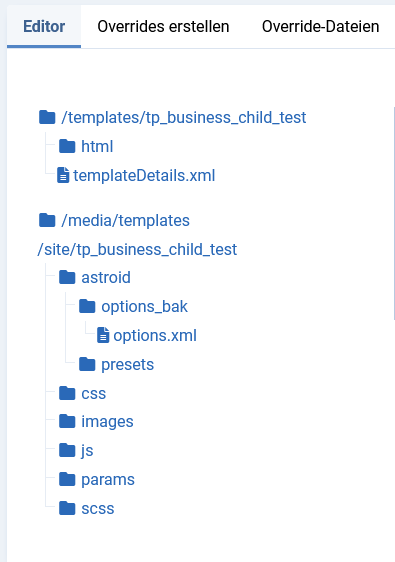This screenshot has width=395, height=562.
Task: Expand the images folder
Action: [96, 422]
